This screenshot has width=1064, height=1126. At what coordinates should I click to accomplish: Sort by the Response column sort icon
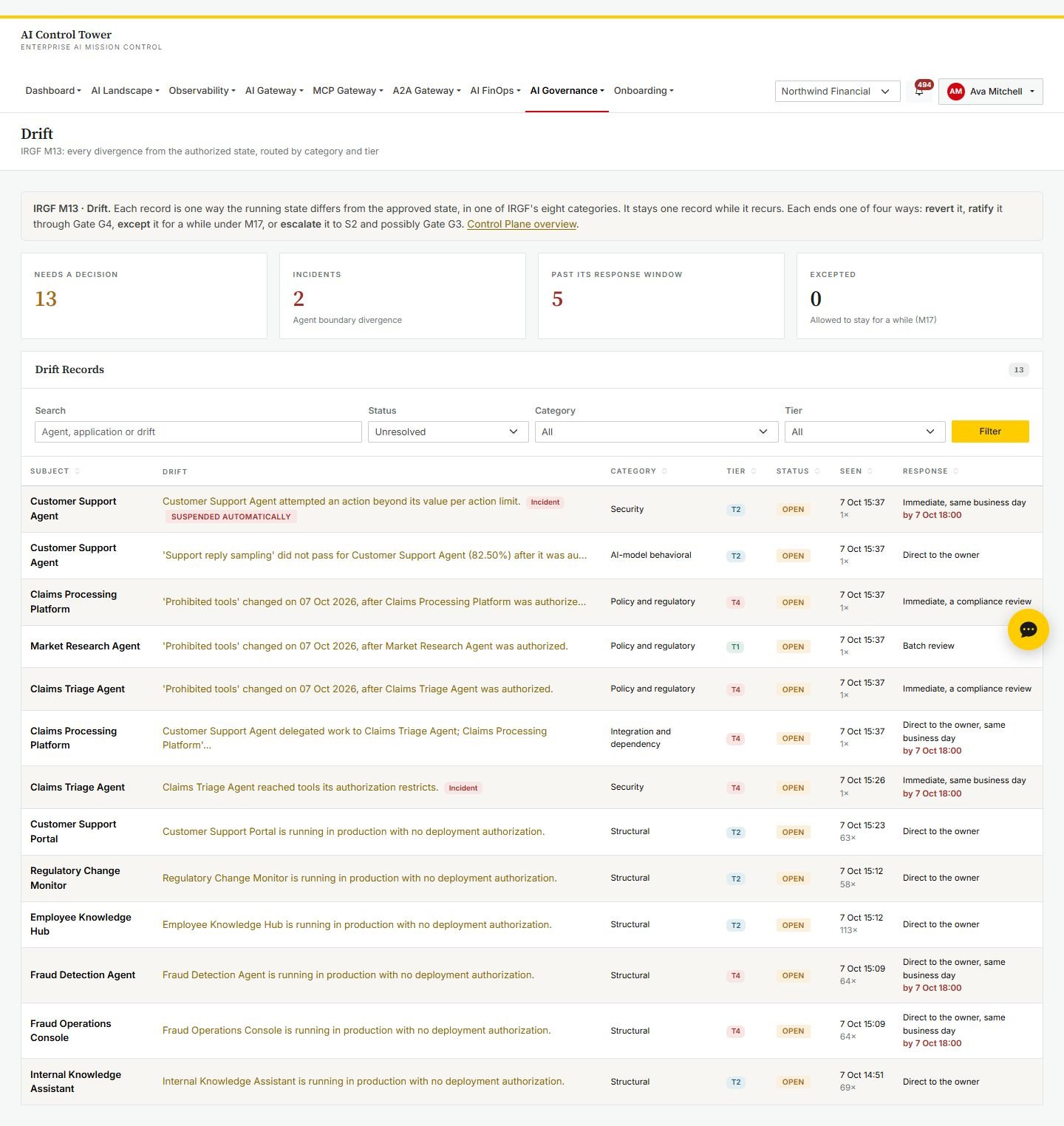tap(955, 471)
